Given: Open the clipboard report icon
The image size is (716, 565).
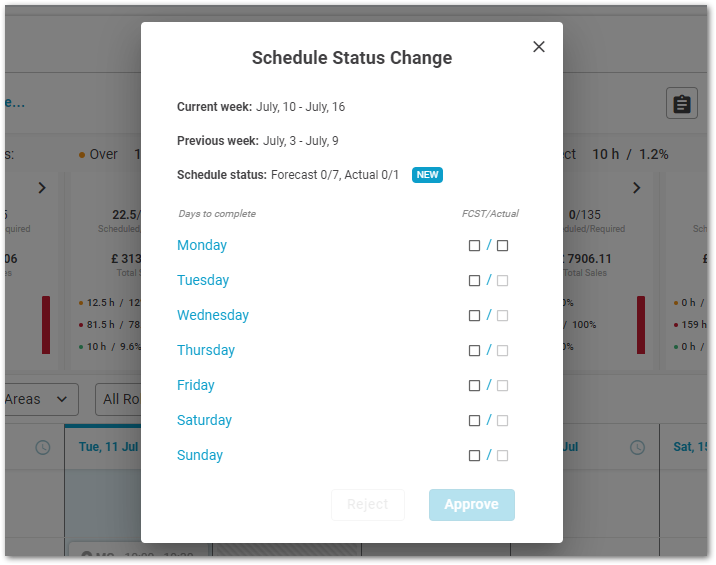Looking at the screenshot, I should (681, 103).
